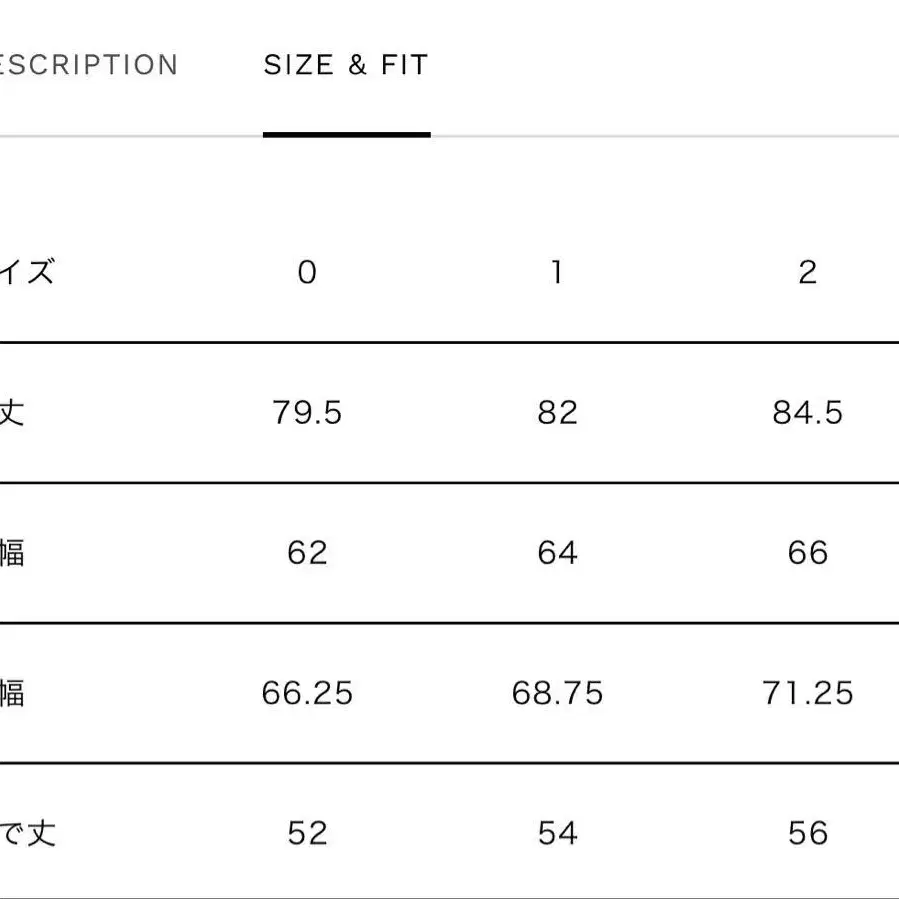Switch to the DESCRIPTION tab
Viewport: 899px width, 899px height.
88,66
